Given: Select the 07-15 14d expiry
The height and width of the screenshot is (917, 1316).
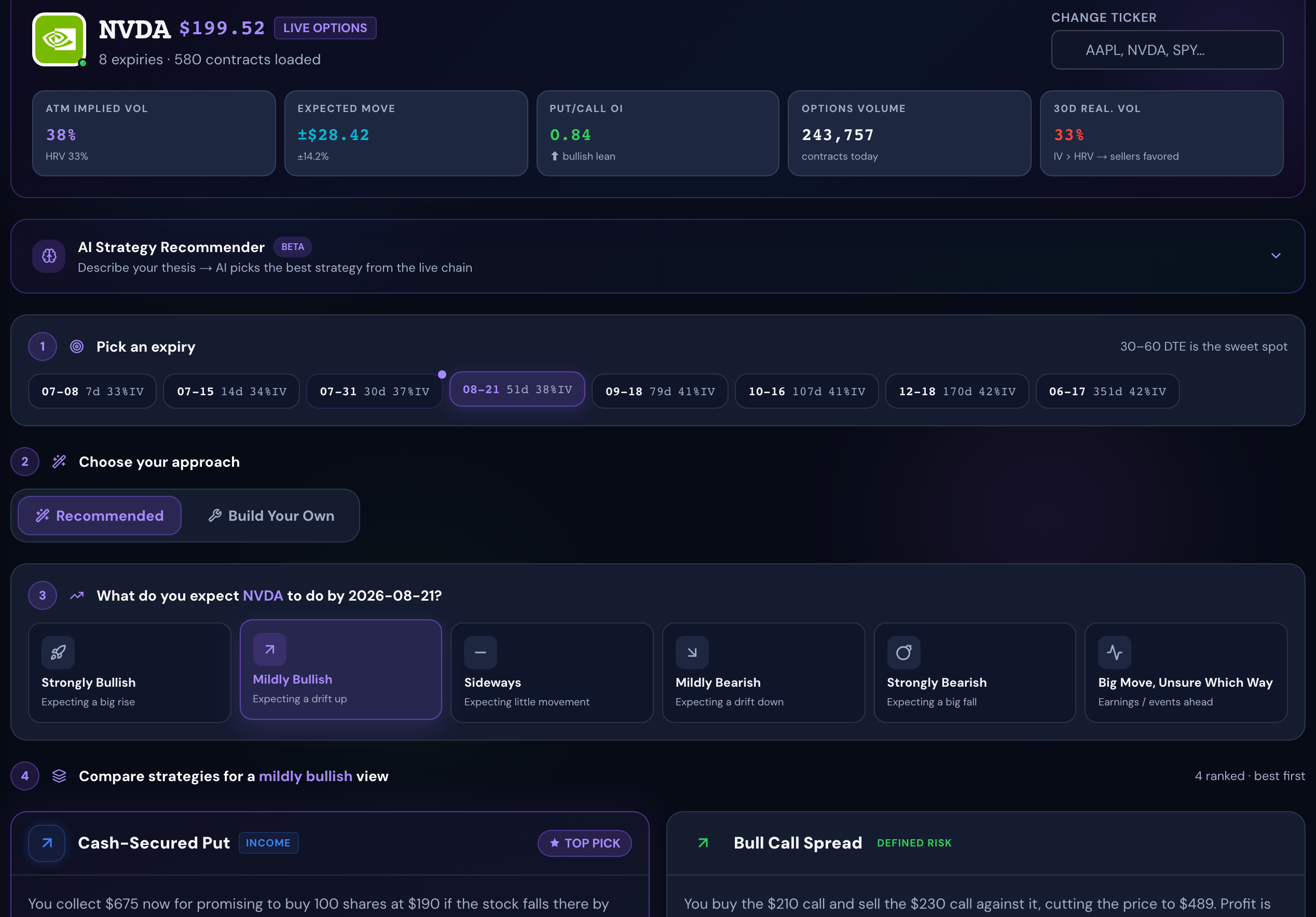Looking at the screenshot, I should pos(231,391).
